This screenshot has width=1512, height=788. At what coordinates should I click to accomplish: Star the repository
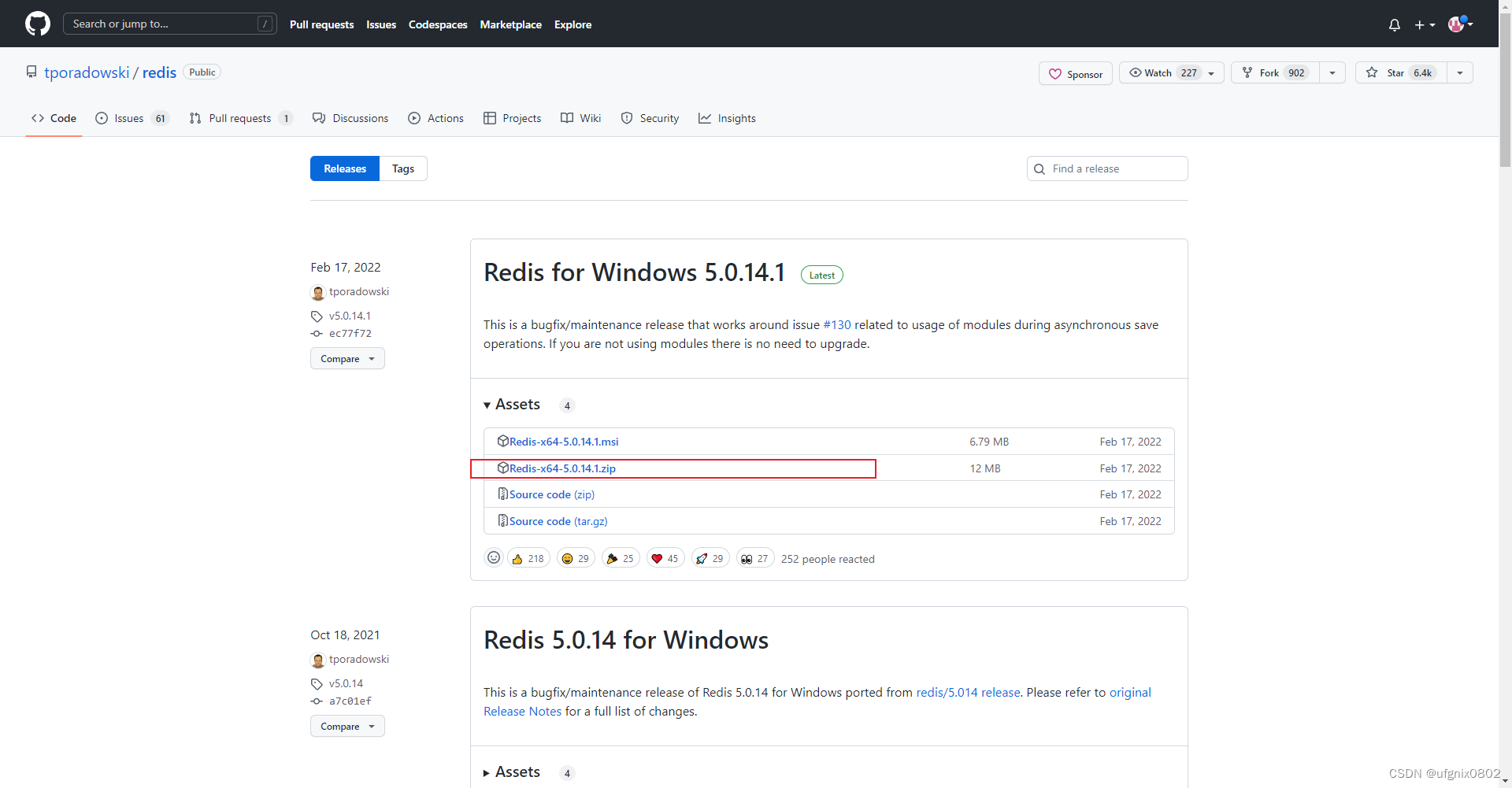click(x=1401, y=72)
